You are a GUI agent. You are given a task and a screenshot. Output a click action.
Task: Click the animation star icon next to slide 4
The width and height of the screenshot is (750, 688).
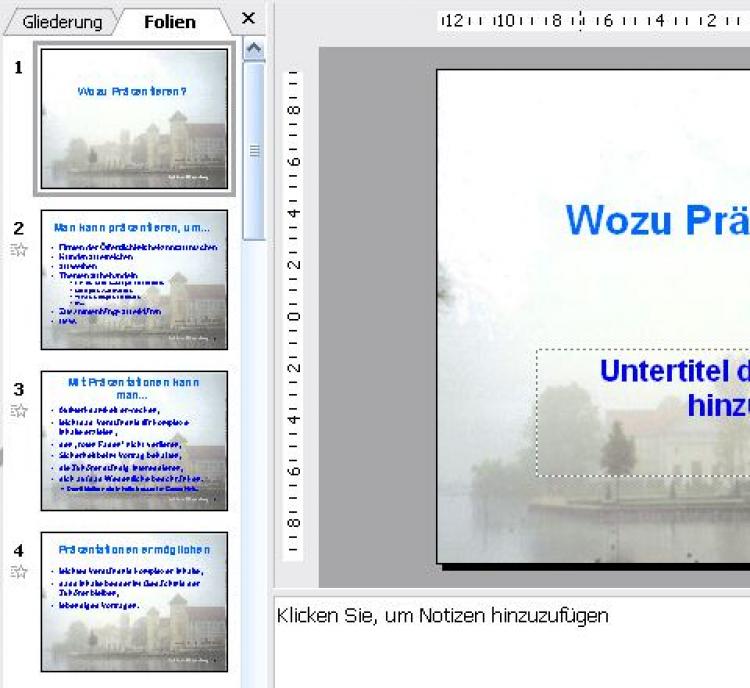(x=19, y=571)
